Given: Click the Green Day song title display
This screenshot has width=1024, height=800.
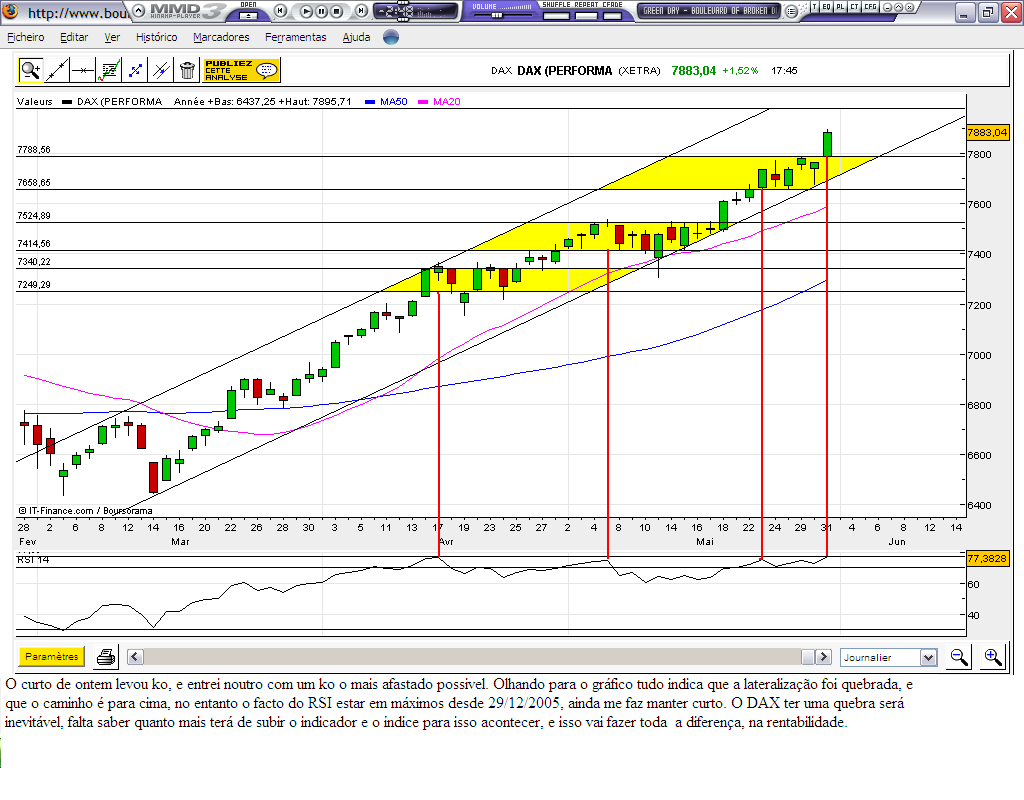Looking at the screenshot, I should point(709,11).
